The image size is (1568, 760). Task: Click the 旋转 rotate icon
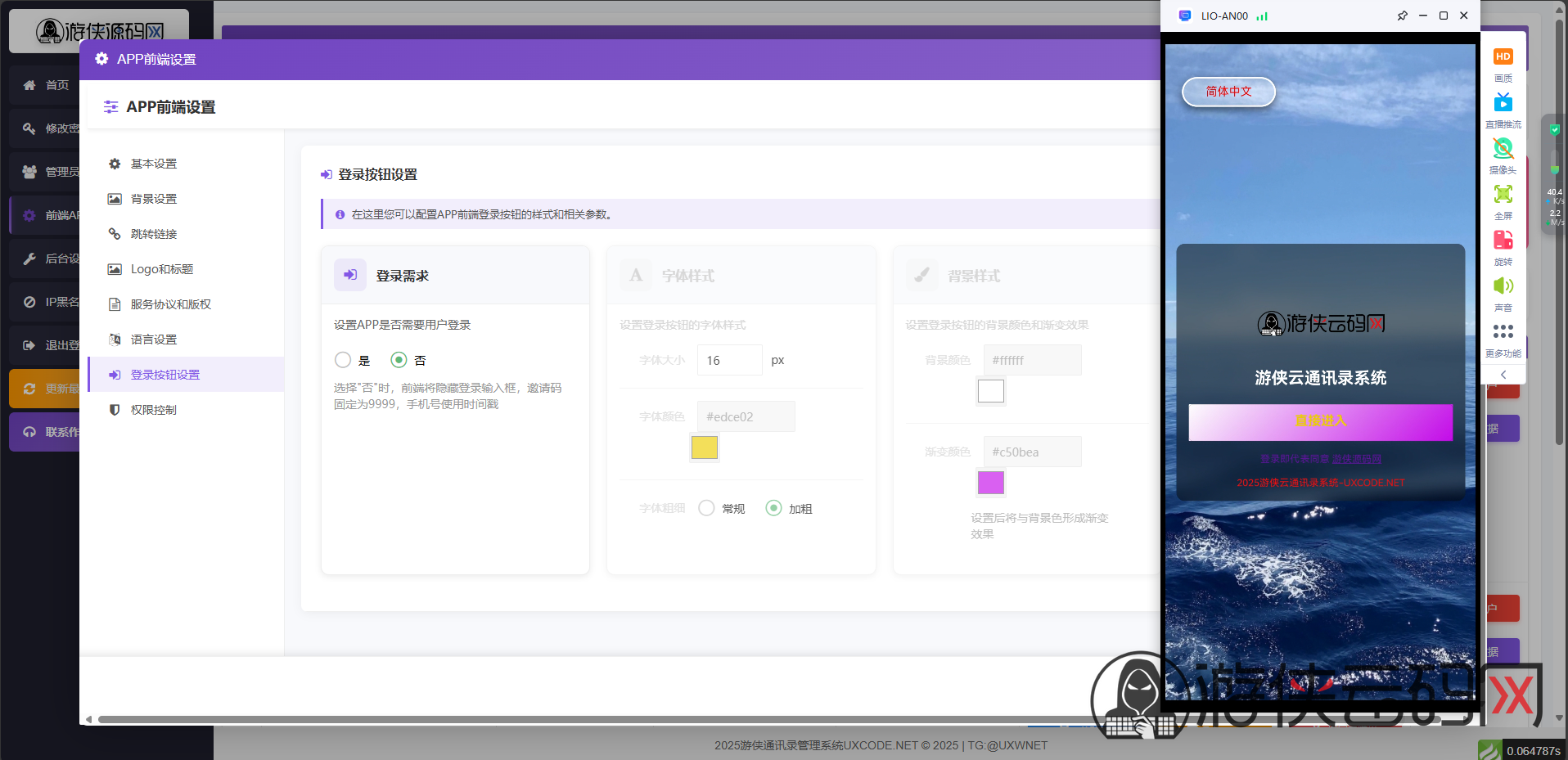click(x=1503, y=240)
